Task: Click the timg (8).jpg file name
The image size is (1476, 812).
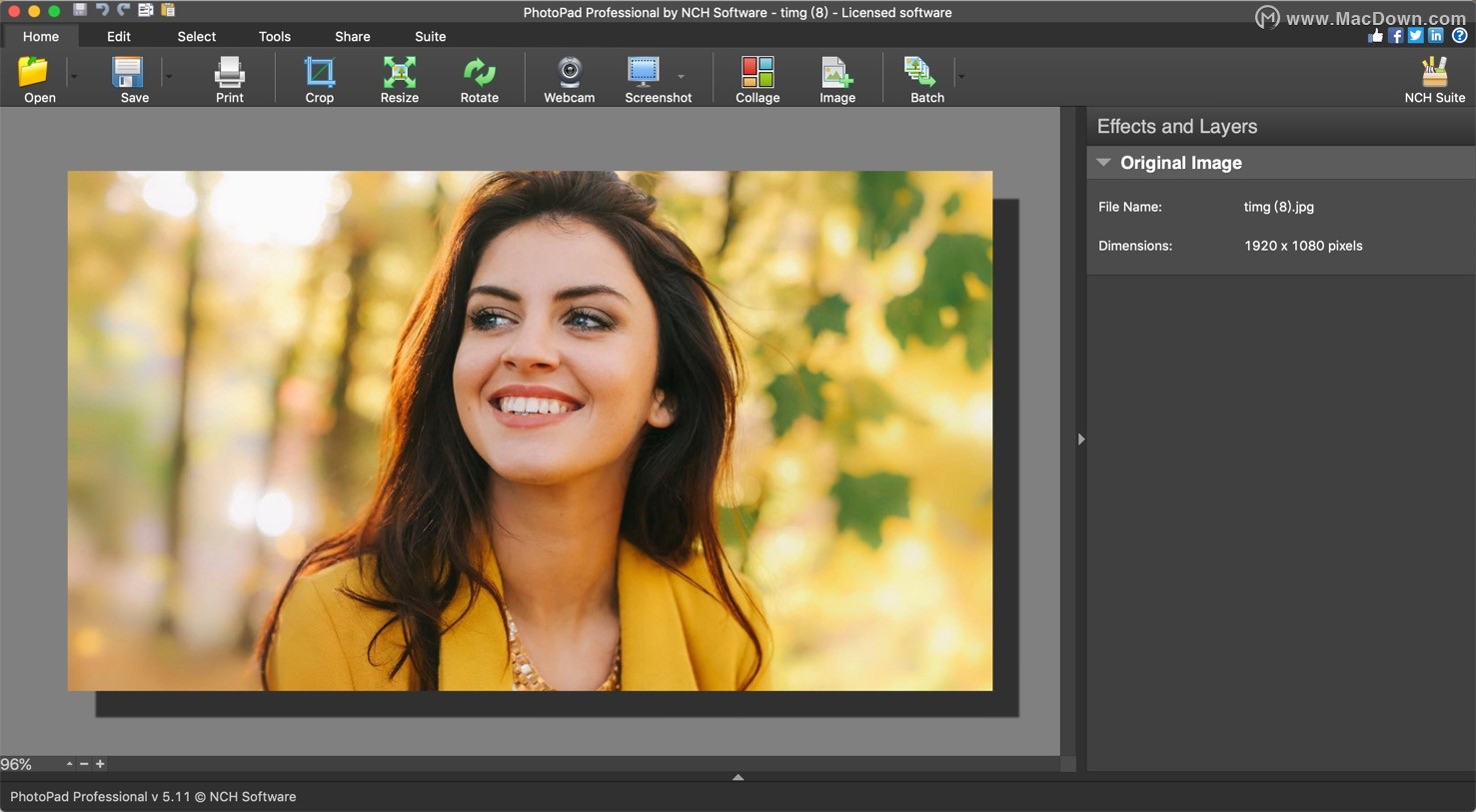Action: pos(1278,207)
